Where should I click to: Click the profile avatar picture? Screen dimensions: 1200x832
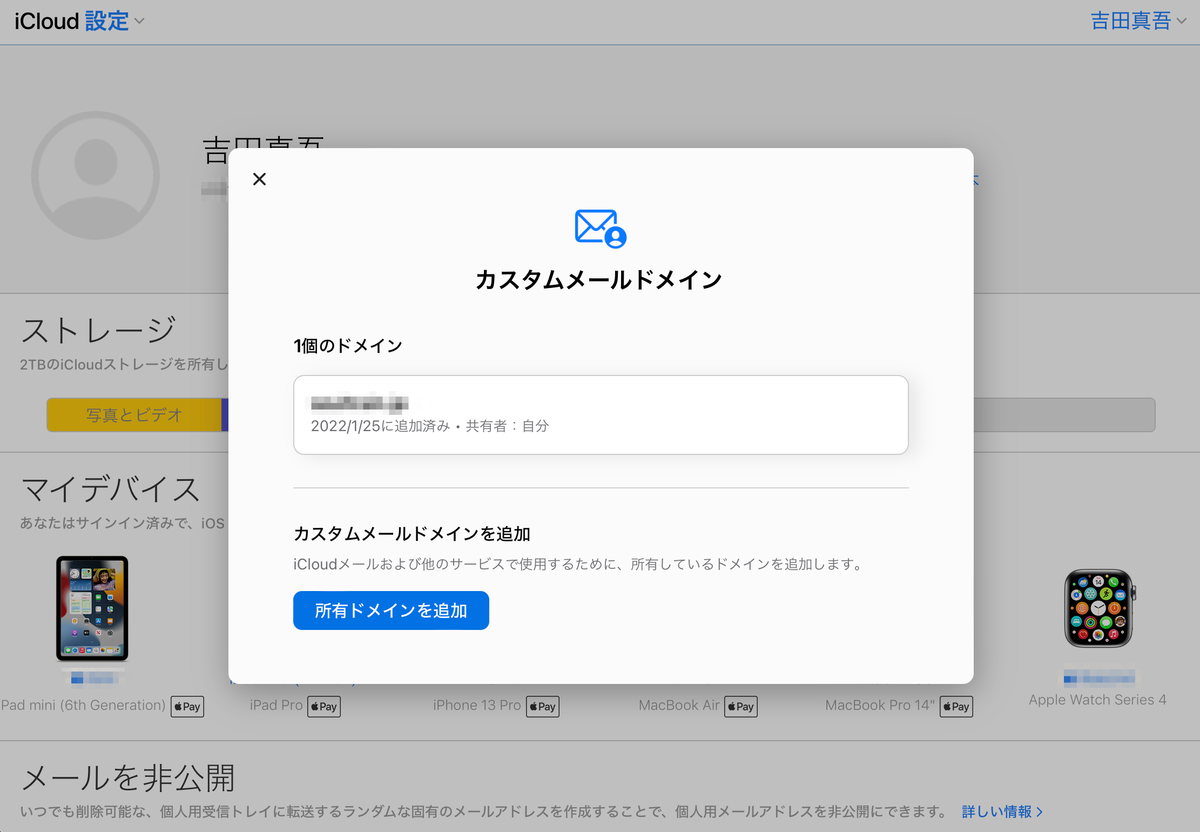(95, 175)
